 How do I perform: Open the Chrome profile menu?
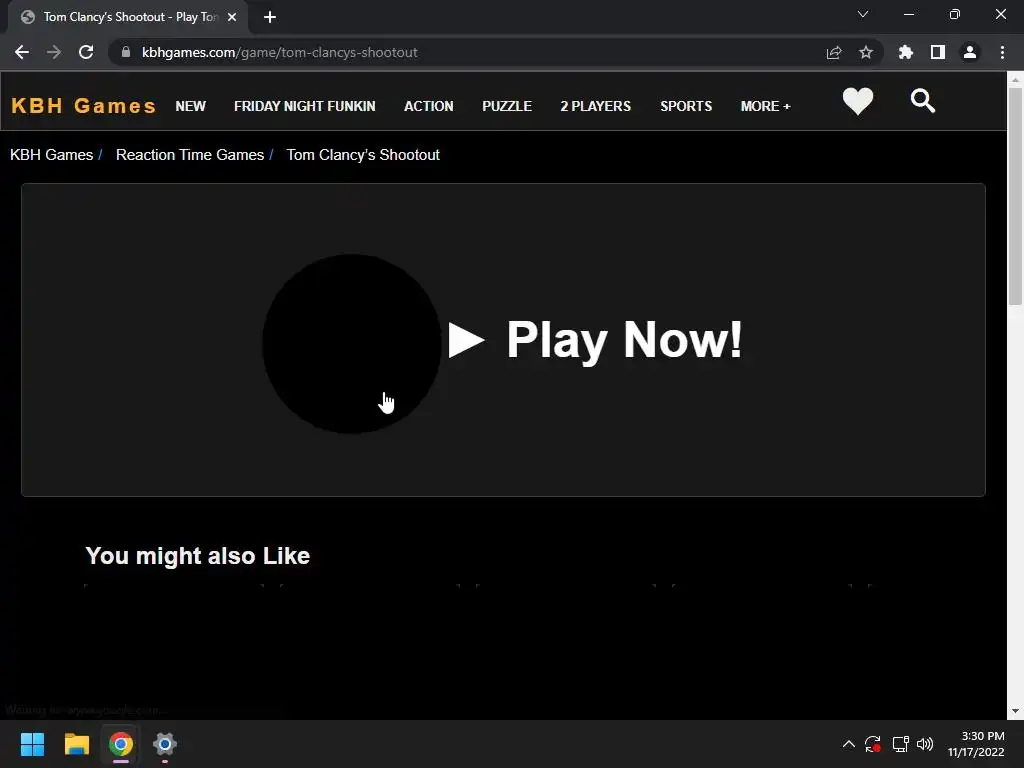[x=969, y=52]
